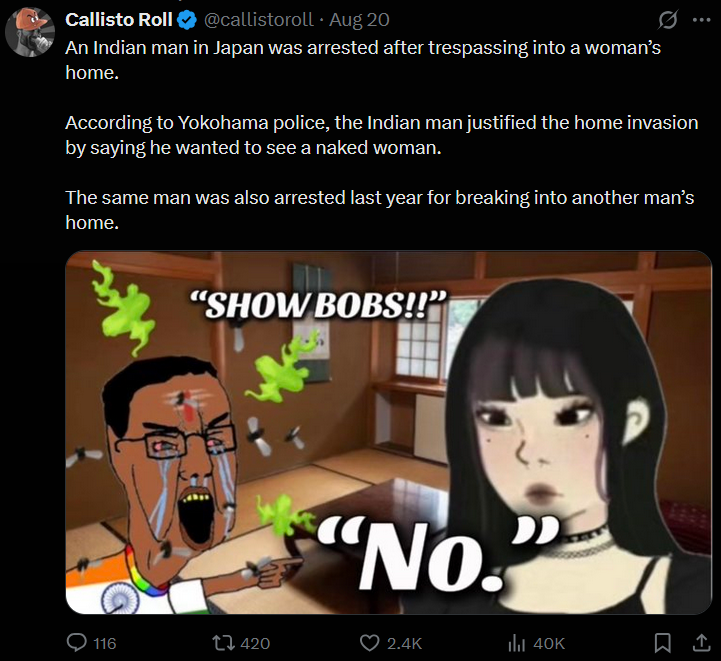Screen dimensions: 721x661
Task: Click the 2.4K likes count
Action: tap(404, 644)
